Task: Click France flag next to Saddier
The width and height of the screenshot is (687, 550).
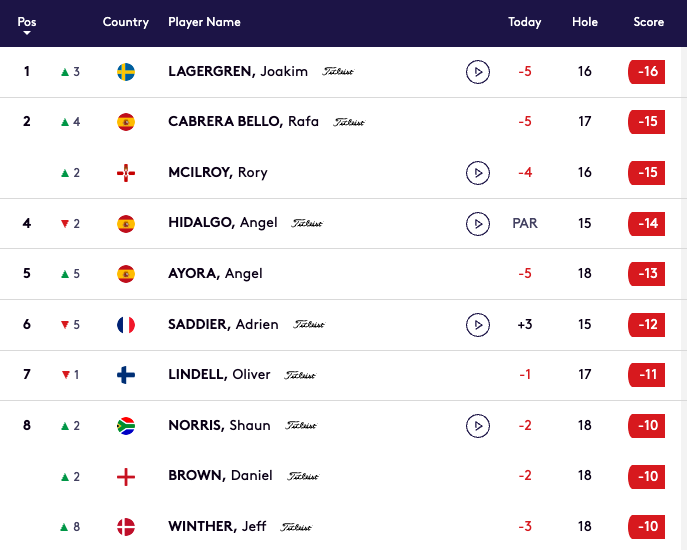Action: tap(126, 324)
